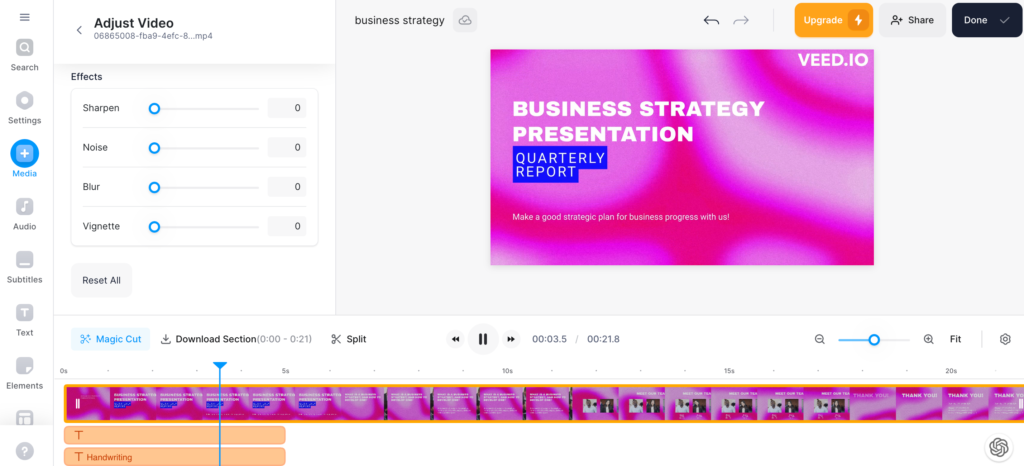Viewport: 1024px width, 466px height.
Task: Go back from Adjust Video panel
Action: tap(79, 30)
